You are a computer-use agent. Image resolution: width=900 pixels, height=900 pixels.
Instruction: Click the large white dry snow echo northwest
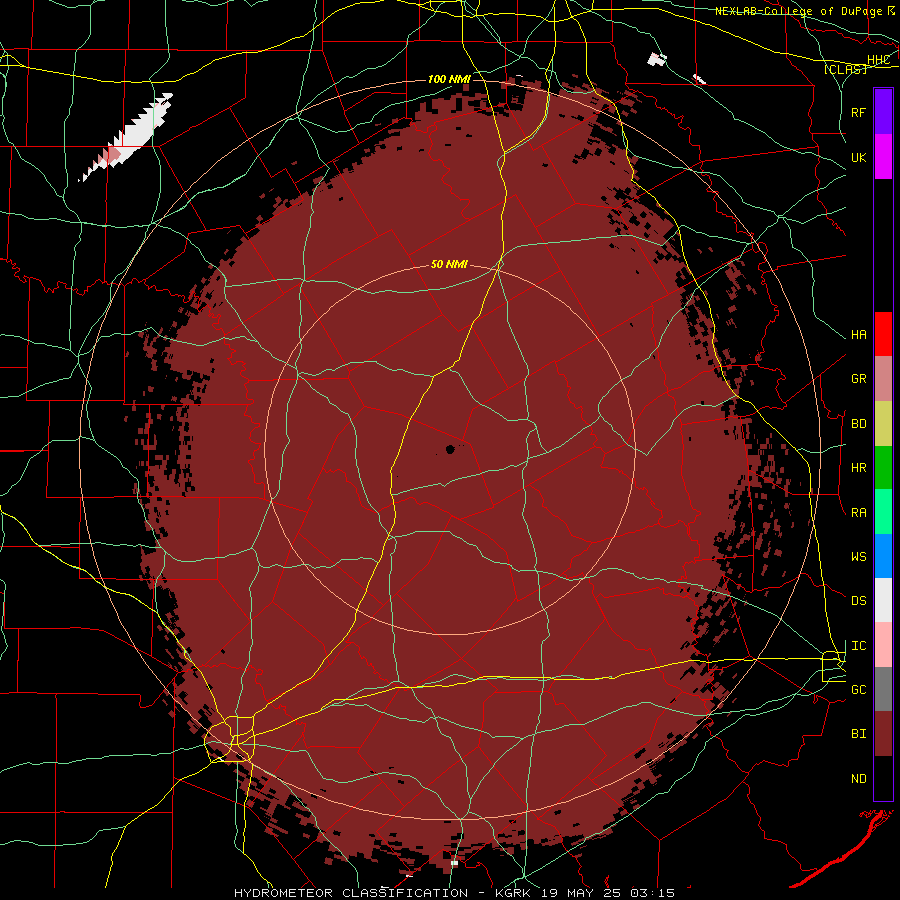point(127,137)
